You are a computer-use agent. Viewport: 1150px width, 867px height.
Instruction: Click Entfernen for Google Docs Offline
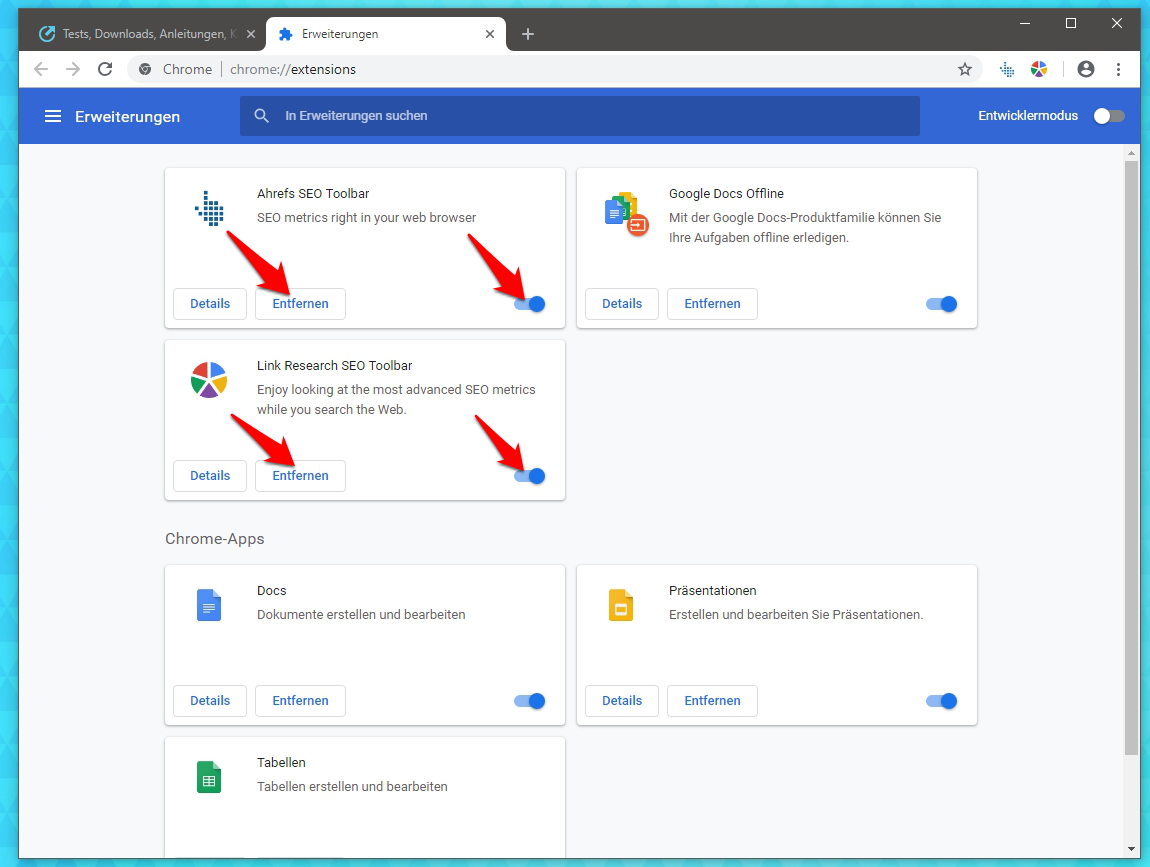click(x=712, y=304)
